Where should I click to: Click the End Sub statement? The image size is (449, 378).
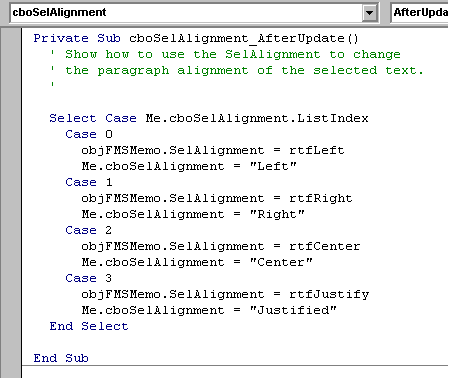pos(61,358)
